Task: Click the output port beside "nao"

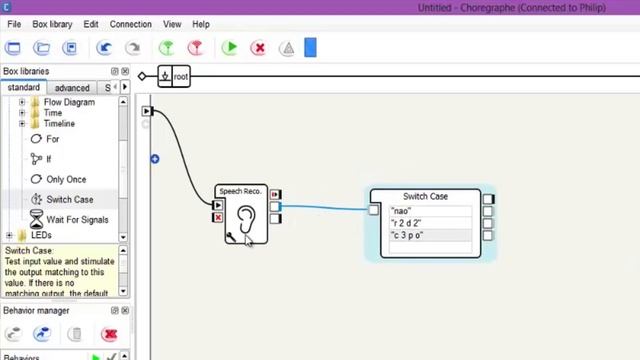Action: (x=488, y=211)
